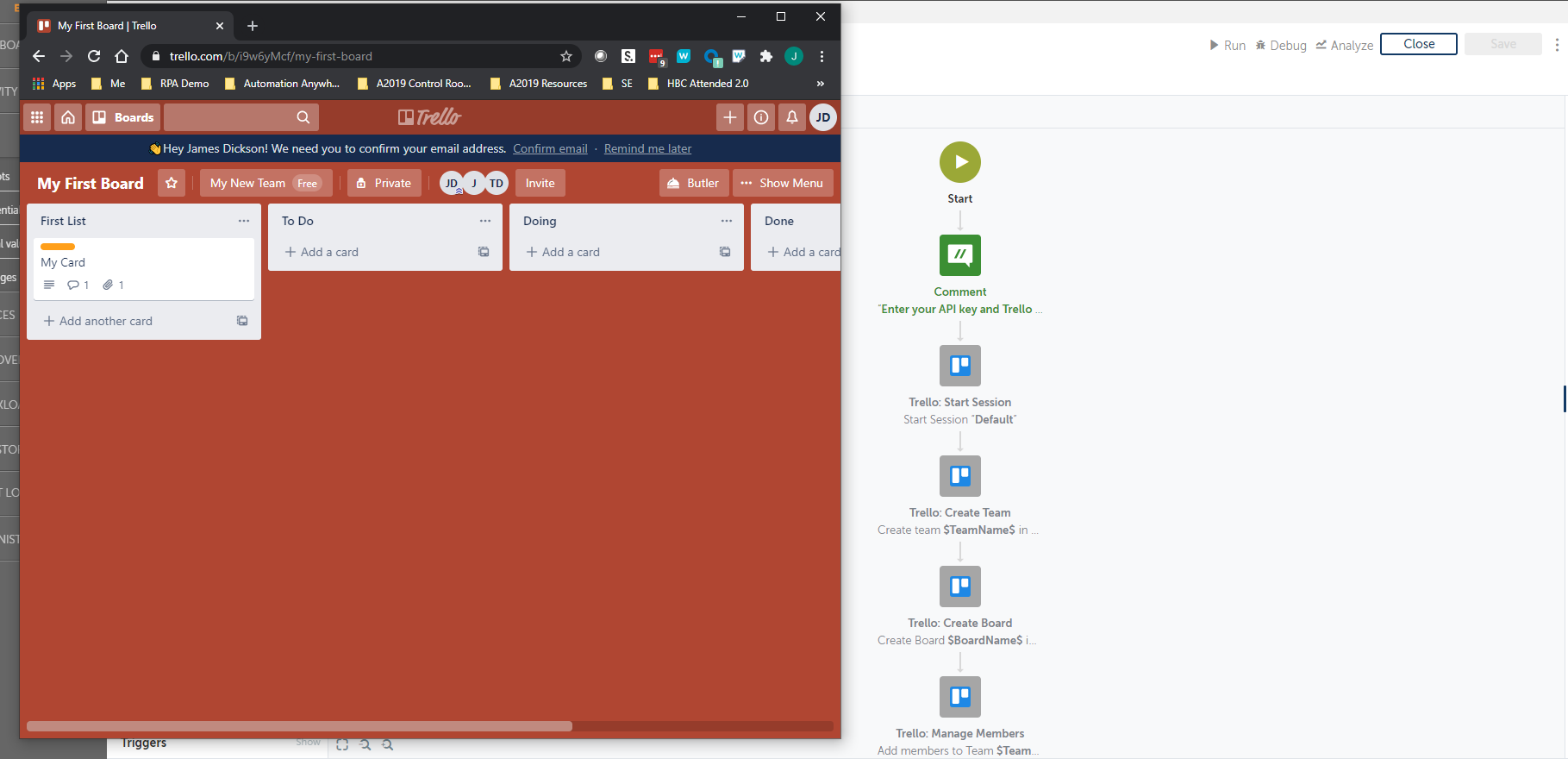Reload the Trello page

point(94,56)
